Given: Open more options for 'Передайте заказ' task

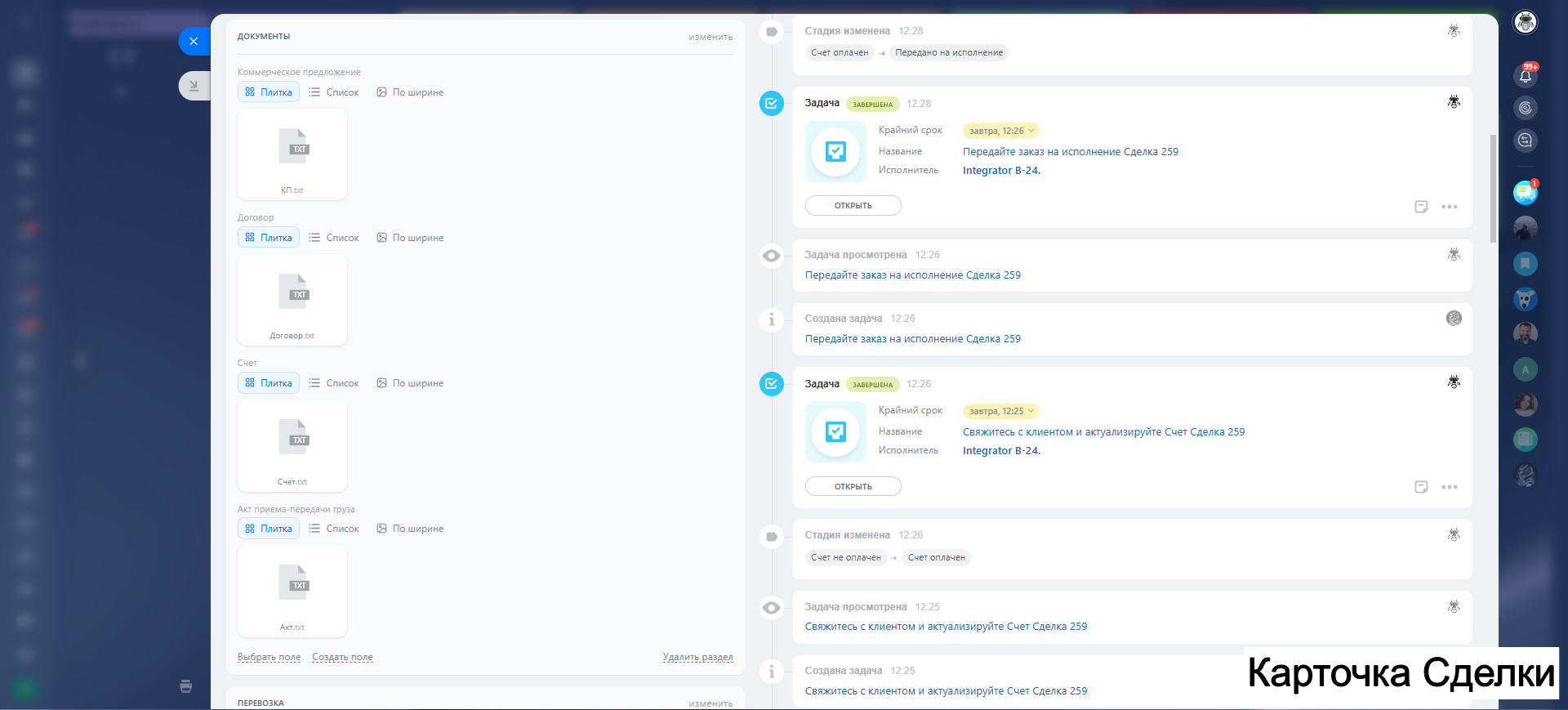Looking at the screenshot, I should coord(1450,207).
